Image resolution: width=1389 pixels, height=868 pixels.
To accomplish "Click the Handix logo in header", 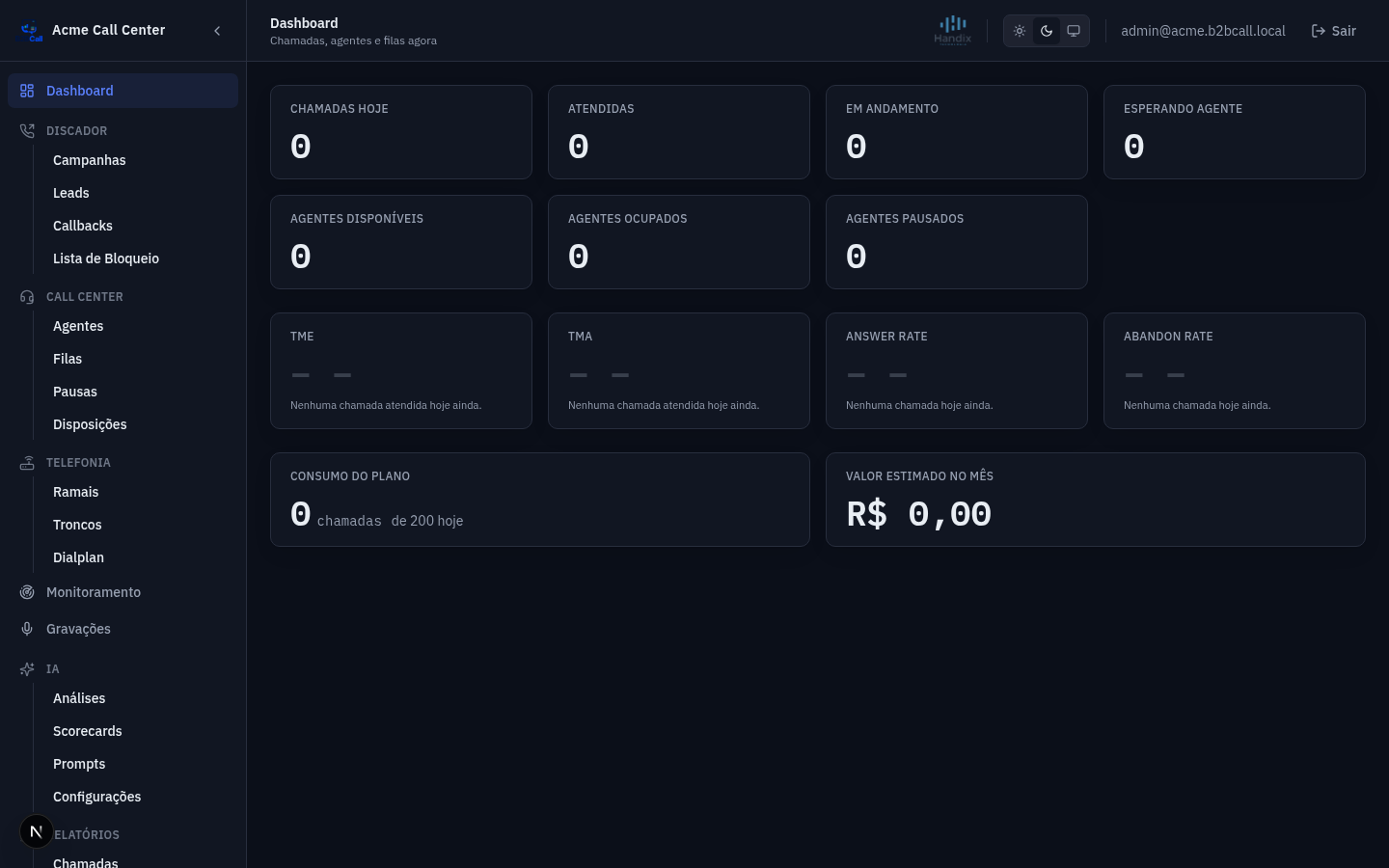I will point(953,30).
